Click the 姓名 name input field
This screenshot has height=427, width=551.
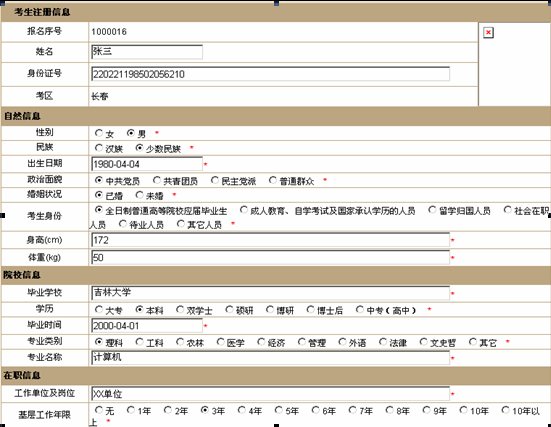coord(147,52)
